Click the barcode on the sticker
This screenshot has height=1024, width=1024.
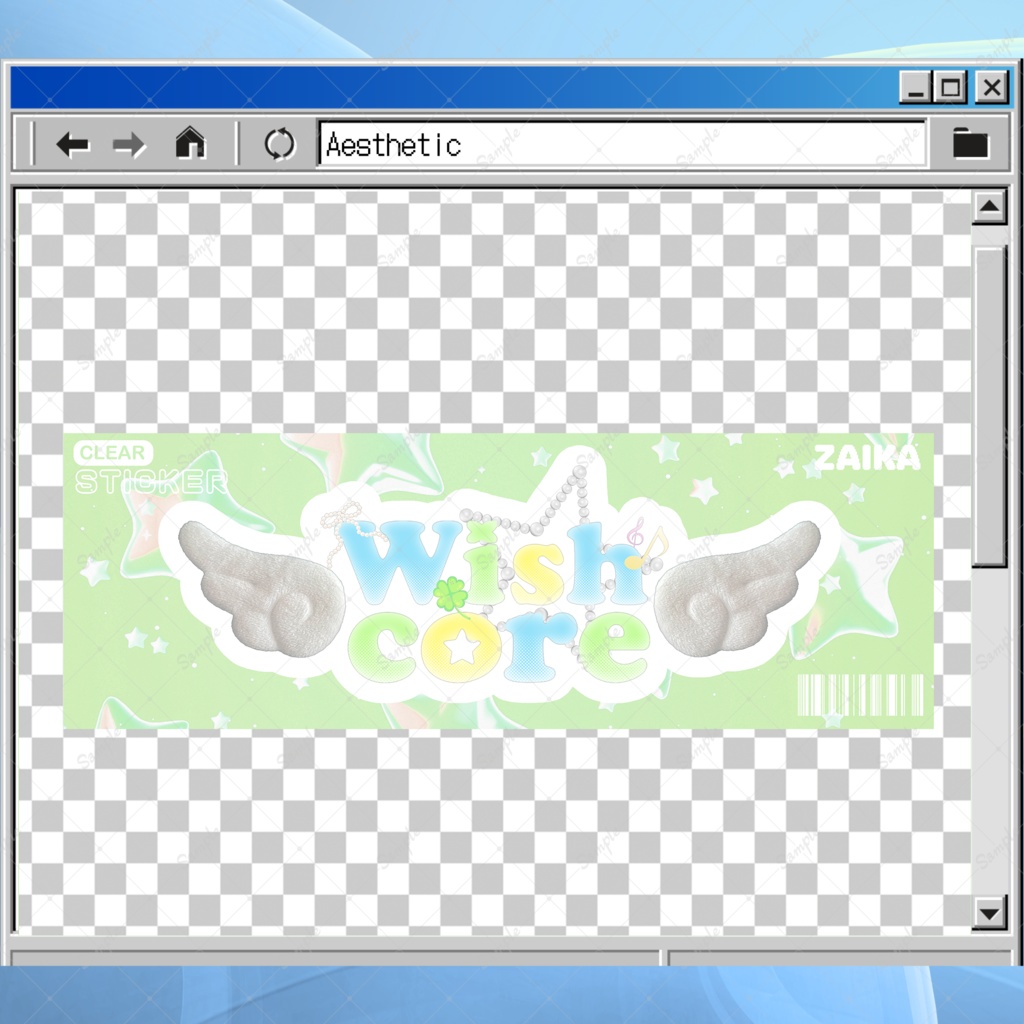(x=862, y=692)
